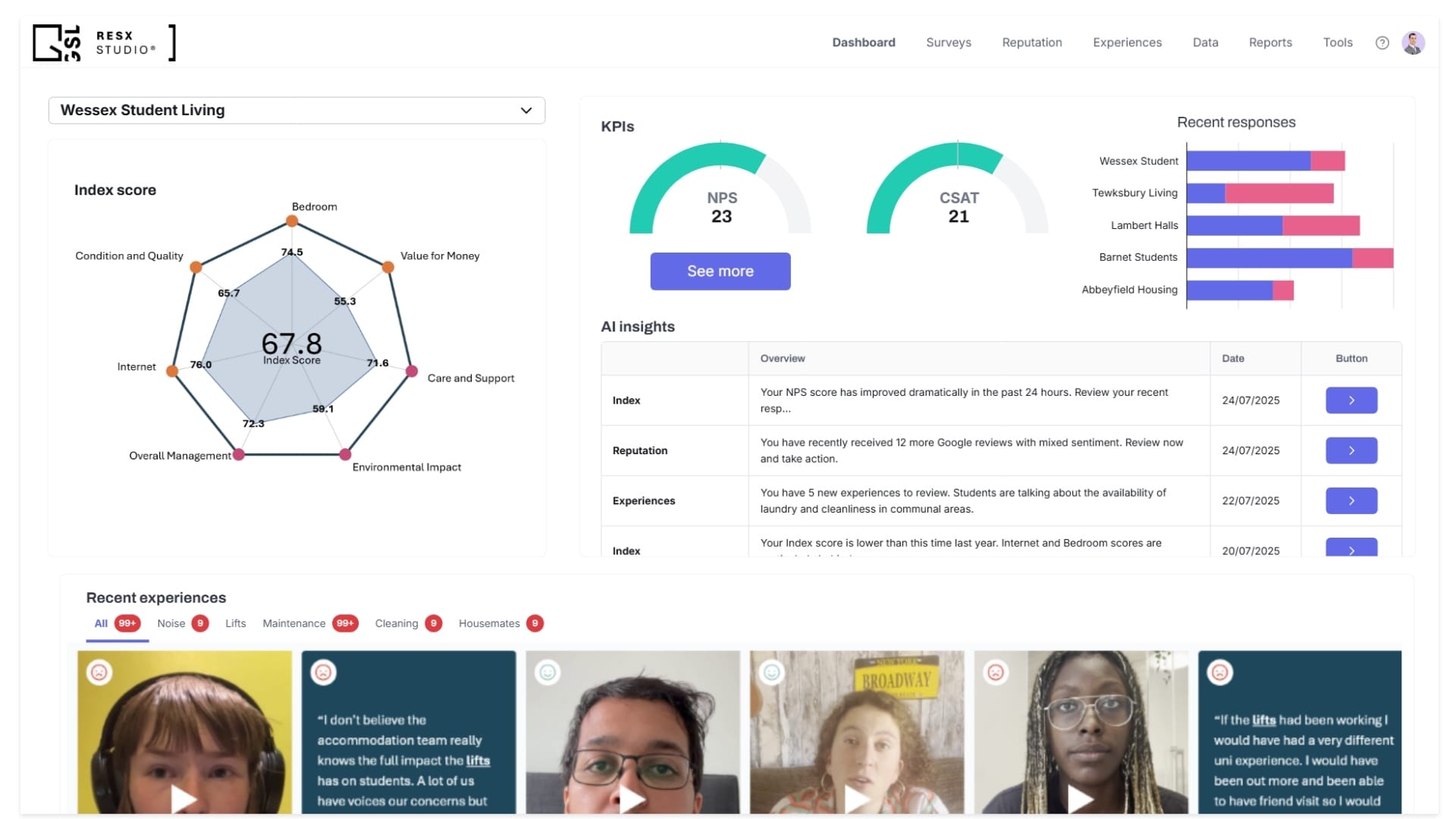Viewport: 1456px width, 819px height.
Task: Click sad face icon on first video
Action: [x=99, y=673]
